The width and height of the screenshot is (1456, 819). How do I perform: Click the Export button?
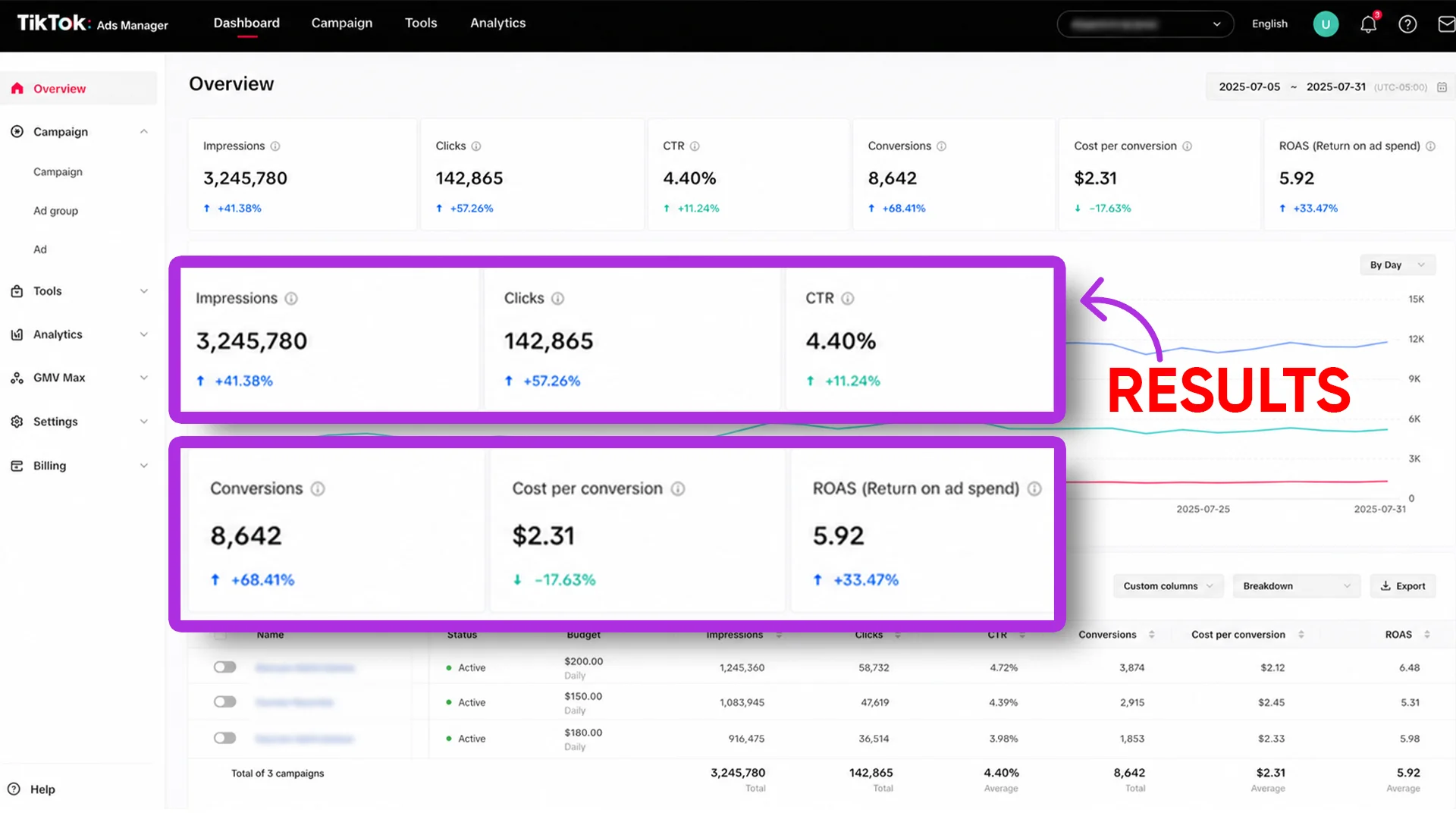pyautogui.click(x=1403, y=586)
